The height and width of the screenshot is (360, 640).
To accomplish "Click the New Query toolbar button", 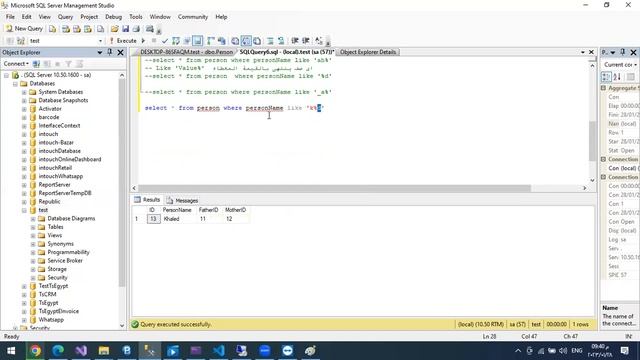I will [24, 29].
